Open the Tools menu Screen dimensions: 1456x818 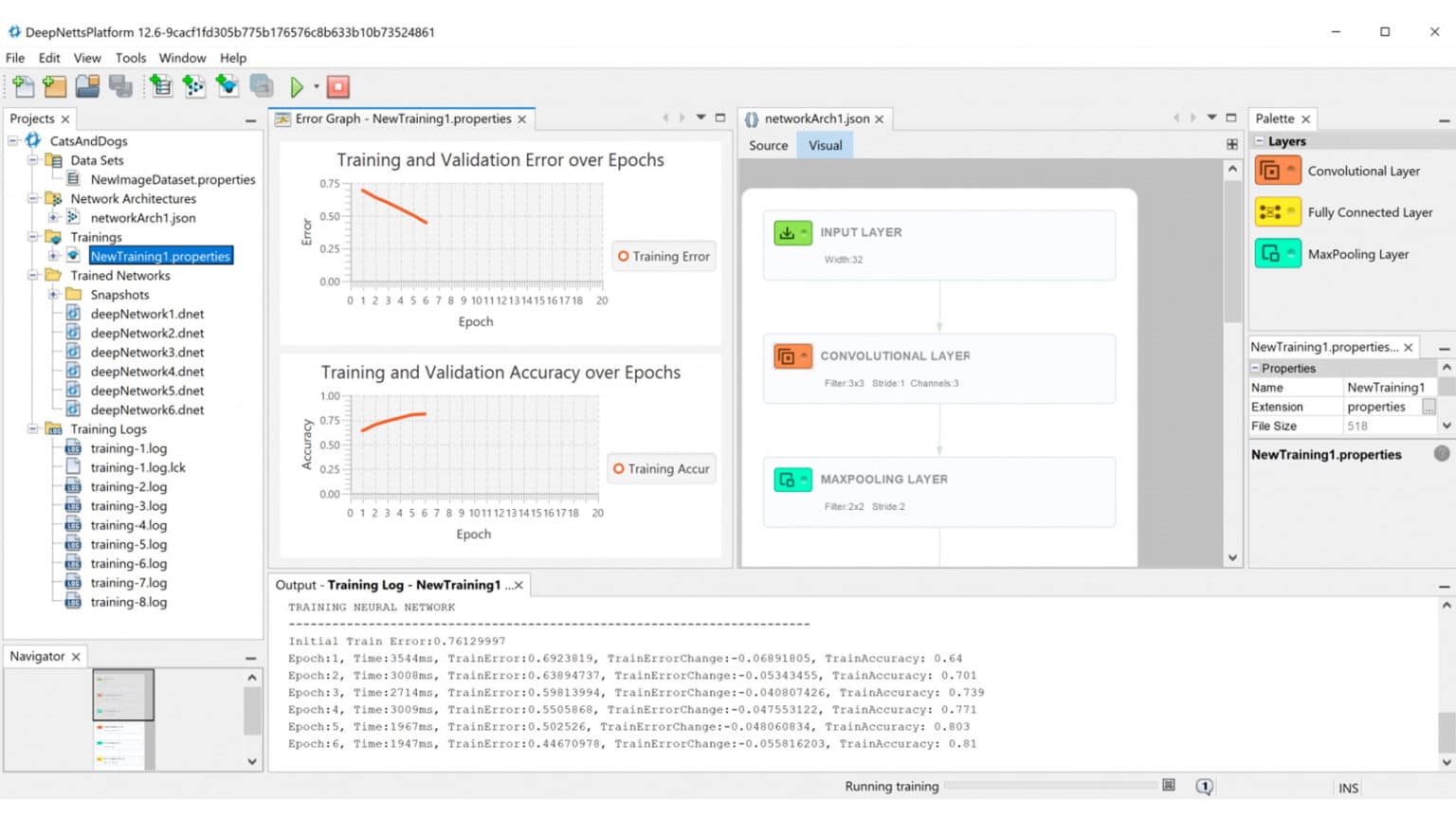coord(131,58)
